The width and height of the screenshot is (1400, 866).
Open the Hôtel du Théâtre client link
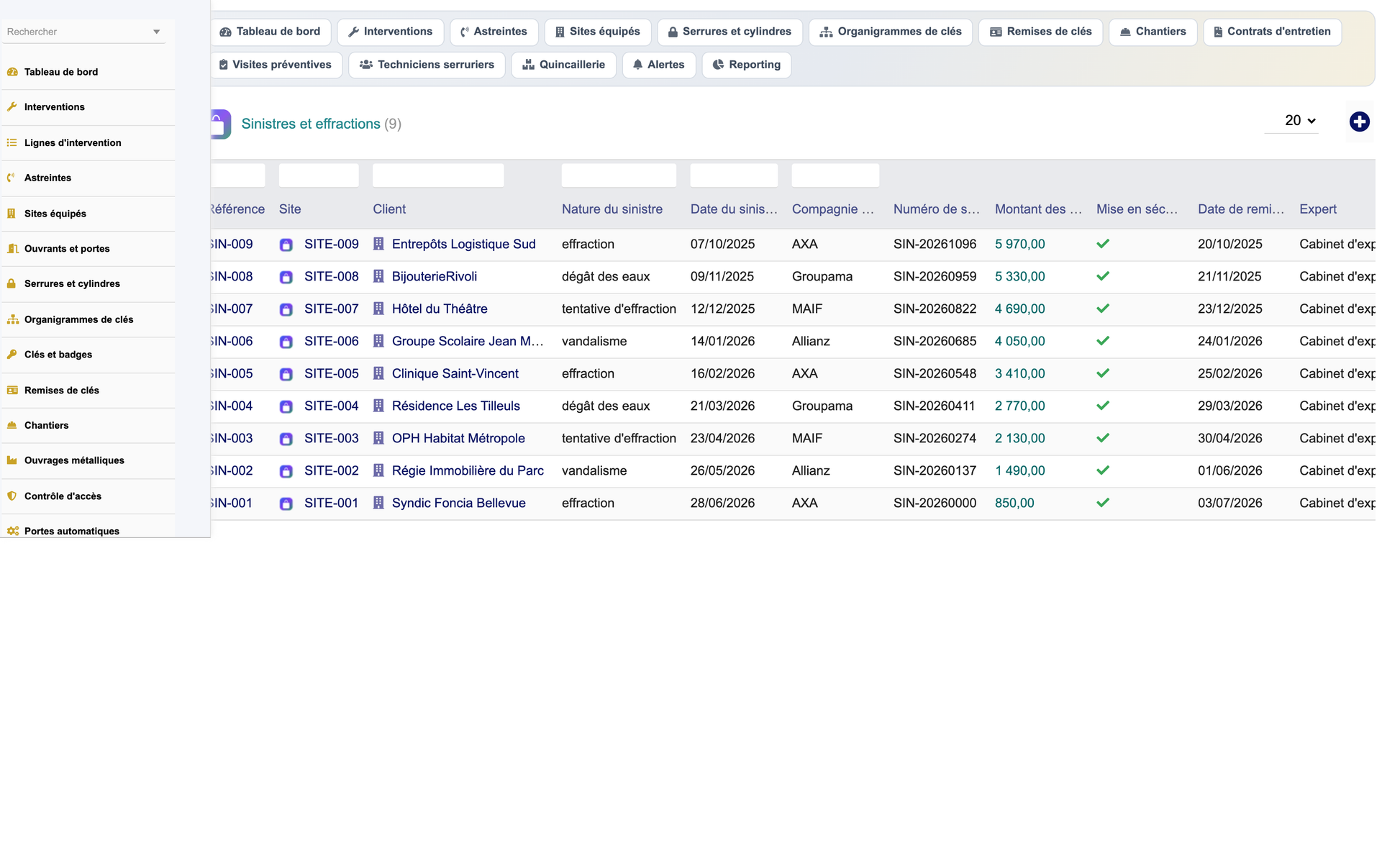440,309
